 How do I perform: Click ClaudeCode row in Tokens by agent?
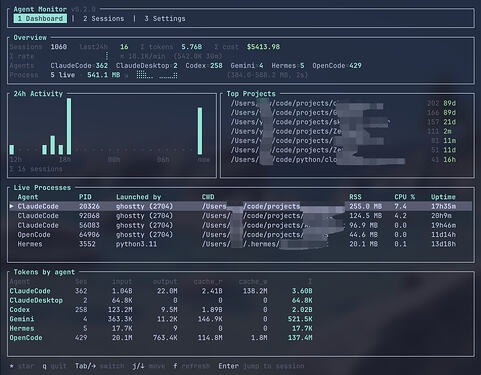tap(161, 291)
